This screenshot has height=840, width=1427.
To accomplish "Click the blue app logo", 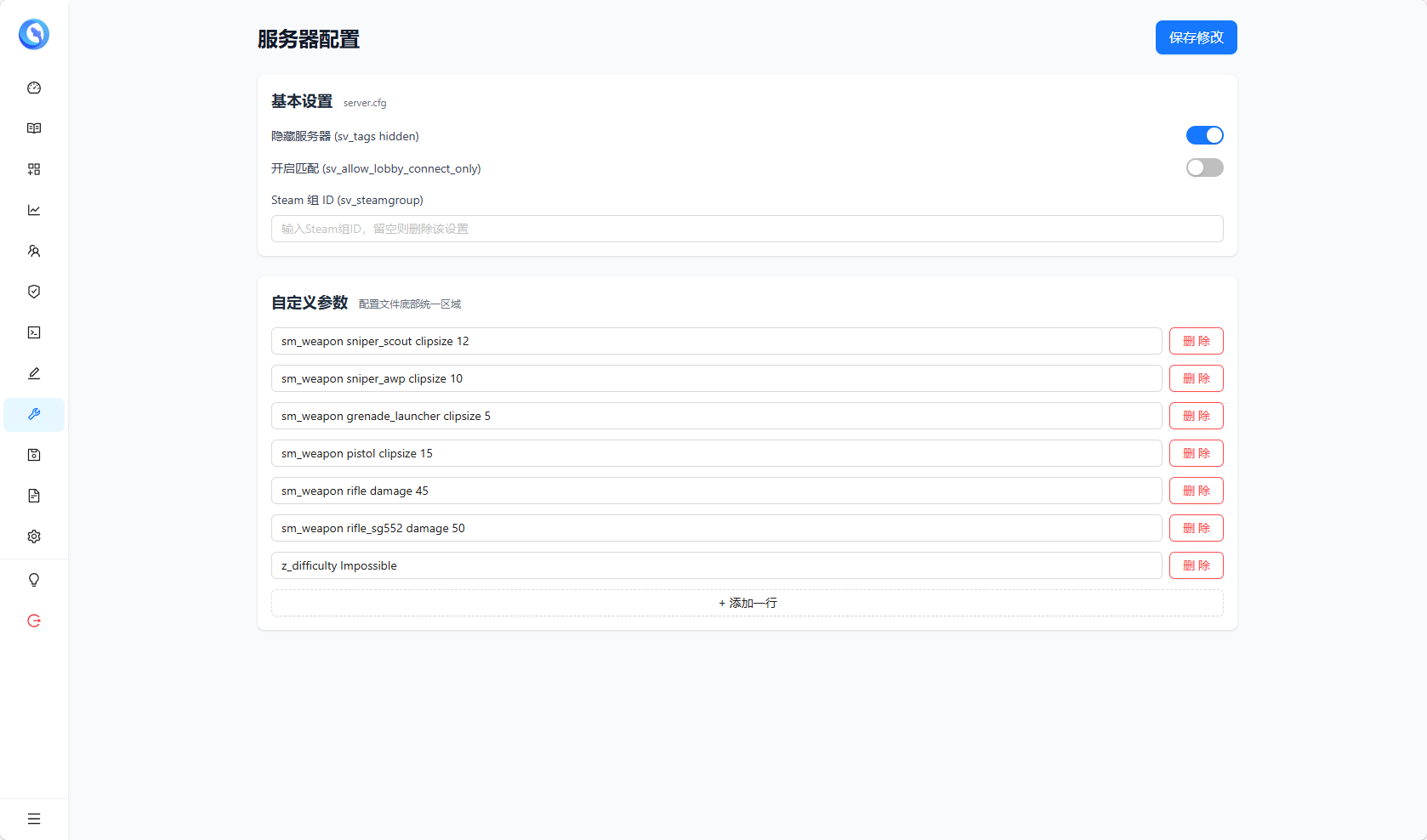I will click(34, 34).
